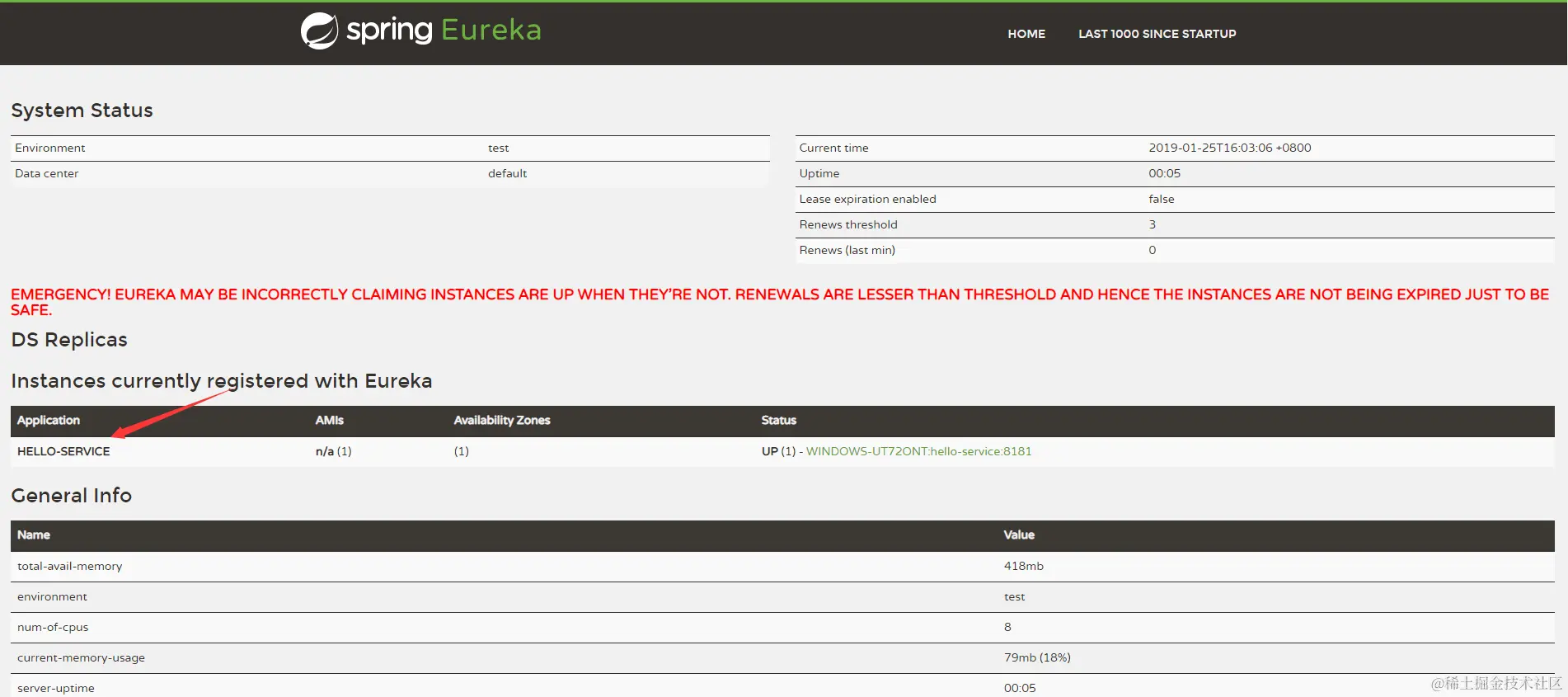Screen dimensions: 1568x697
Task: Click the Value column header in General Info
Action: (x=1019, y=535)
